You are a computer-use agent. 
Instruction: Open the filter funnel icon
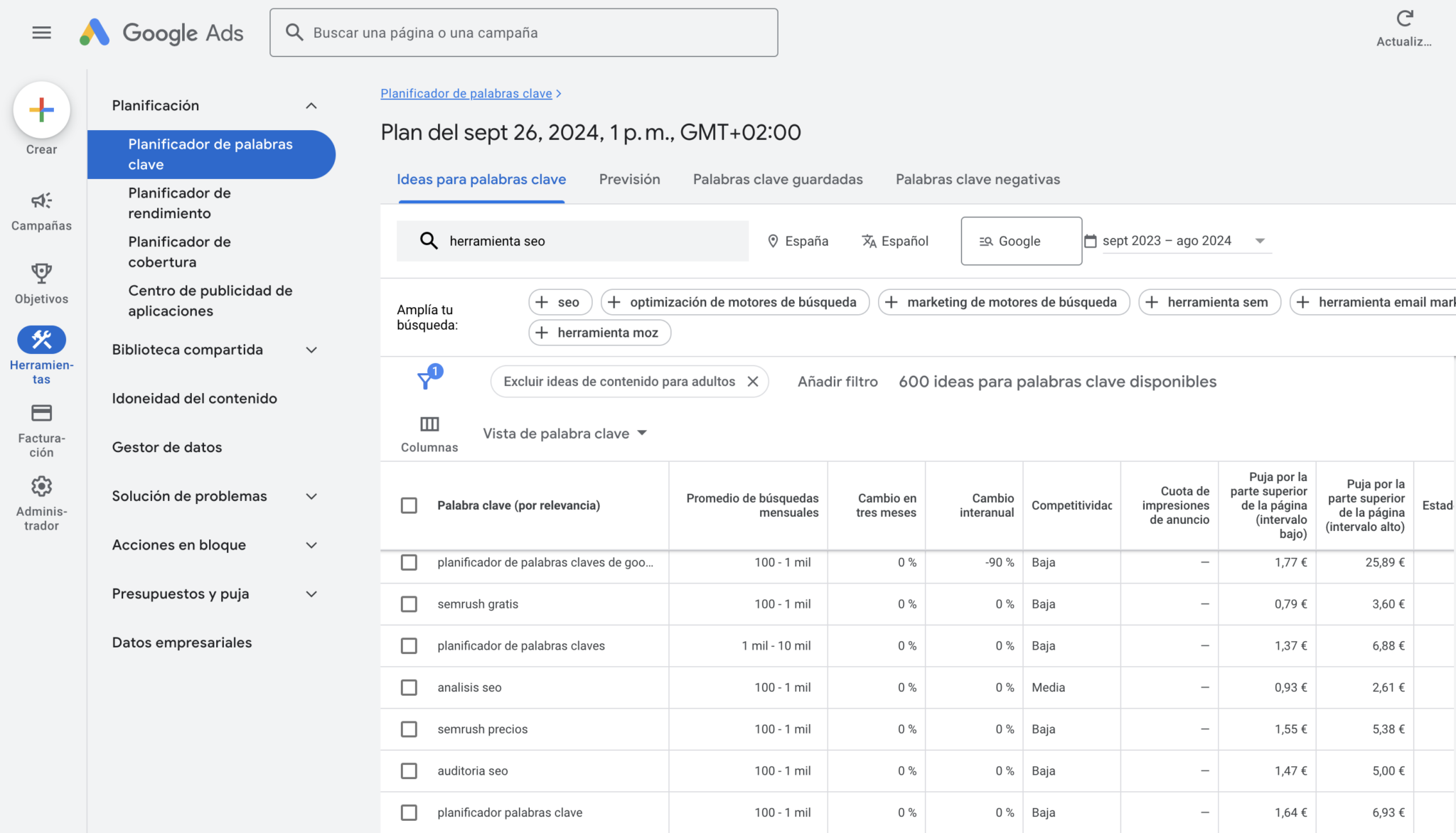425,381
